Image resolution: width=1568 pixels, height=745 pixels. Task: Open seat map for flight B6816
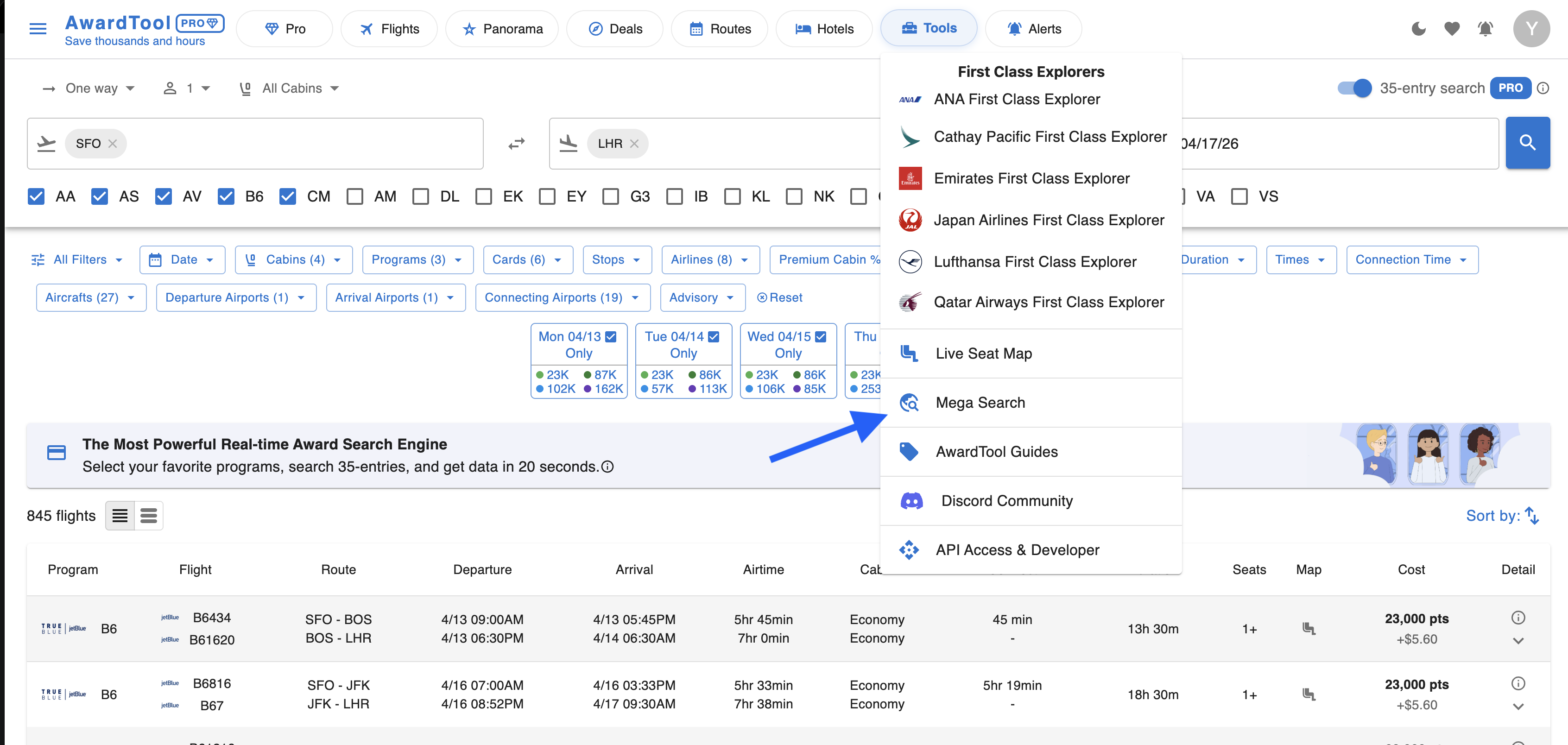[x=1309, y=694]
